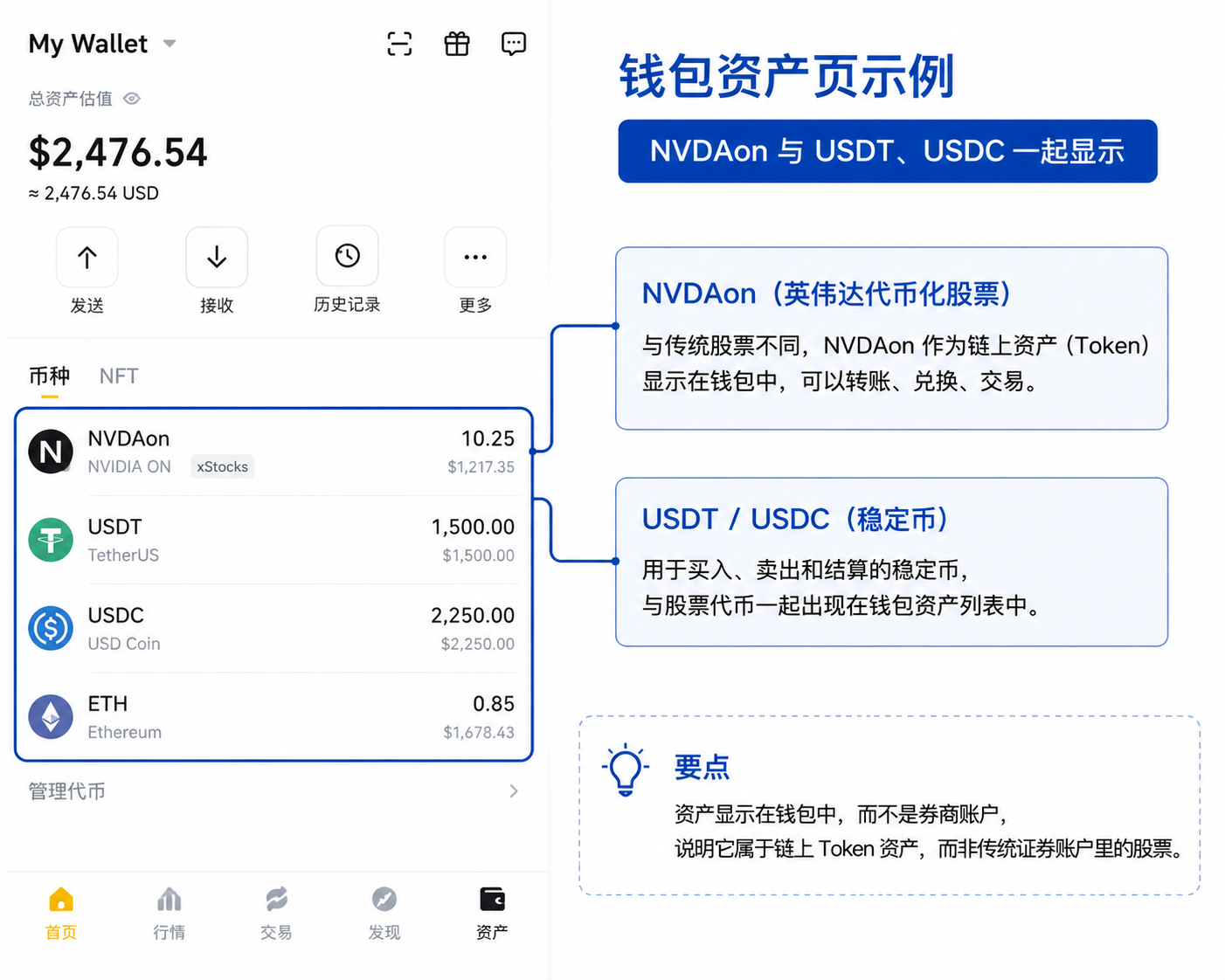Open the NVDAon asset row name
Image resolution: width=1225 pixels, height=980 pixels.
coord(128,438)
